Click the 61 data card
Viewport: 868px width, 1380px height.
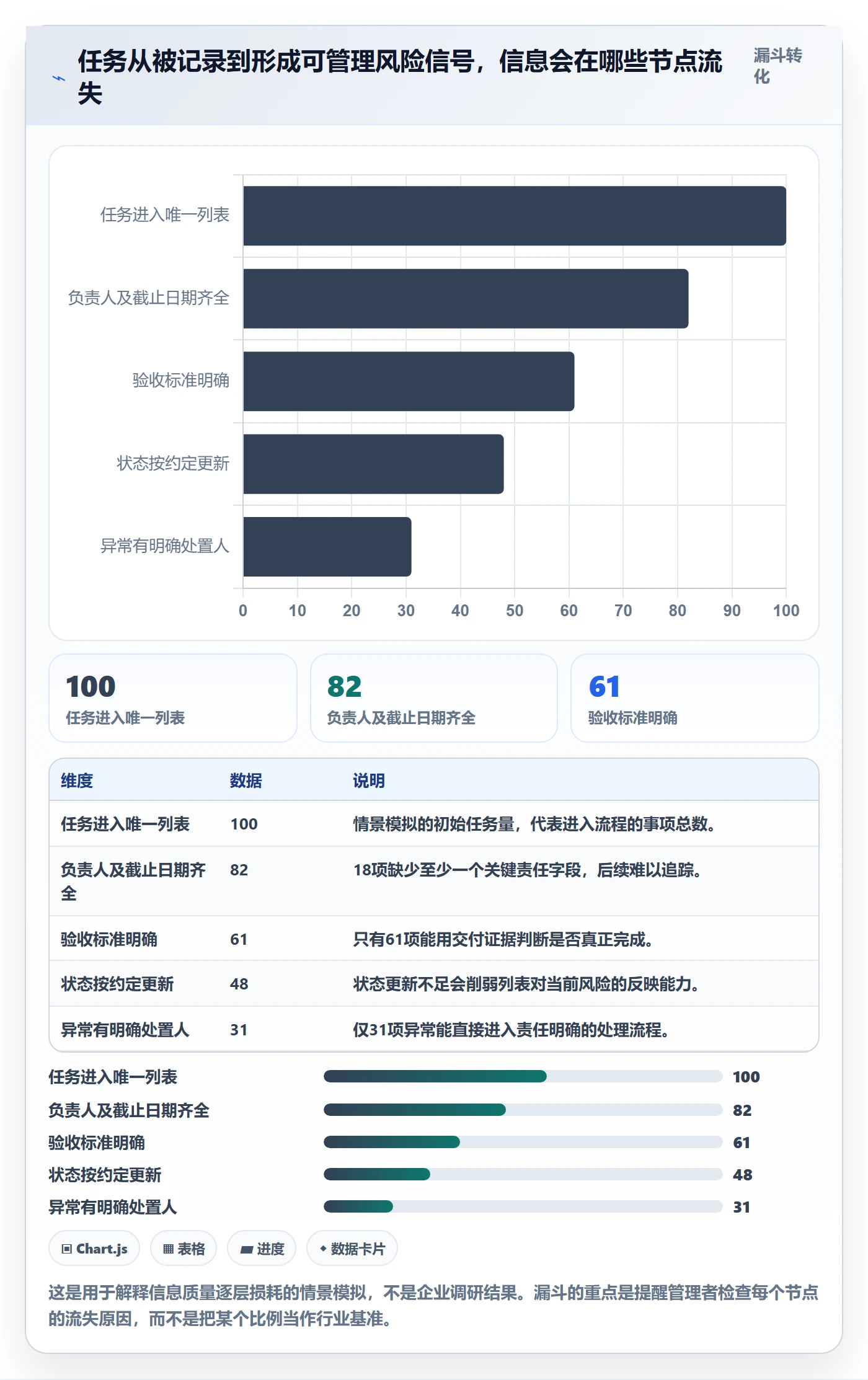click(x=695, y=698)
